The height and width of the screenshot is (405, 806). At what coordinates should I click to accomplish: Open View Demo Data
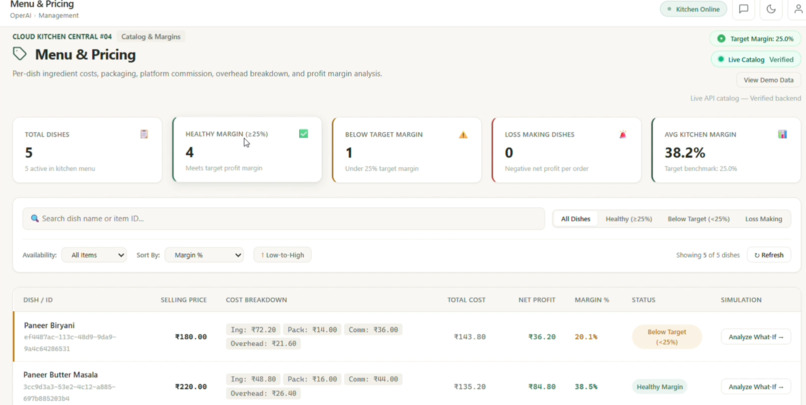[x=768, y=80]
